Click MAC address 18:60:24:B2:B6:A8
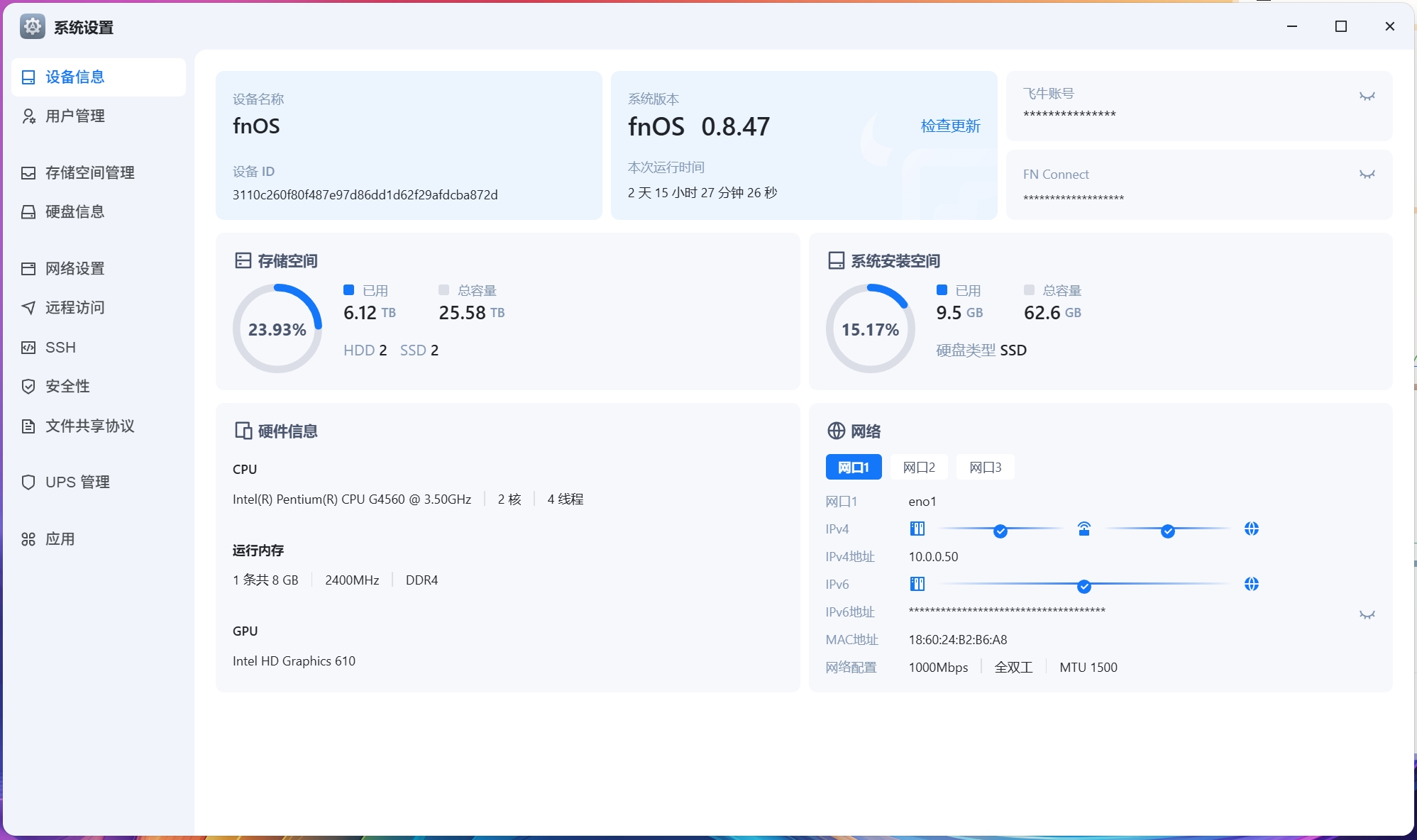1417x840 pixels. click(958, 640)
